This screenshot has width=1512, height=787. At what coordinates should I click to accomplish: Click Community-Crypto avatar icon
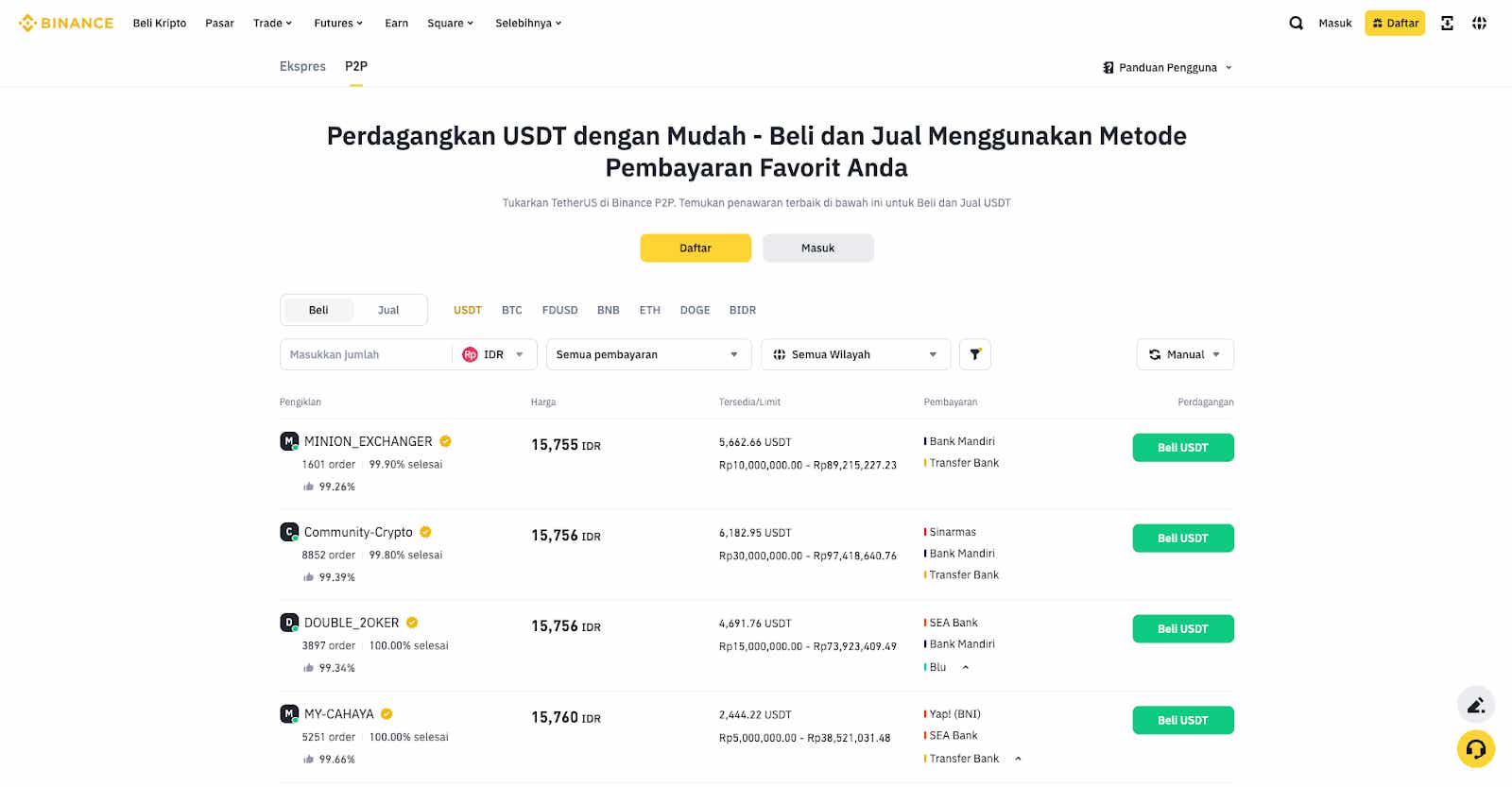[289, 532]
